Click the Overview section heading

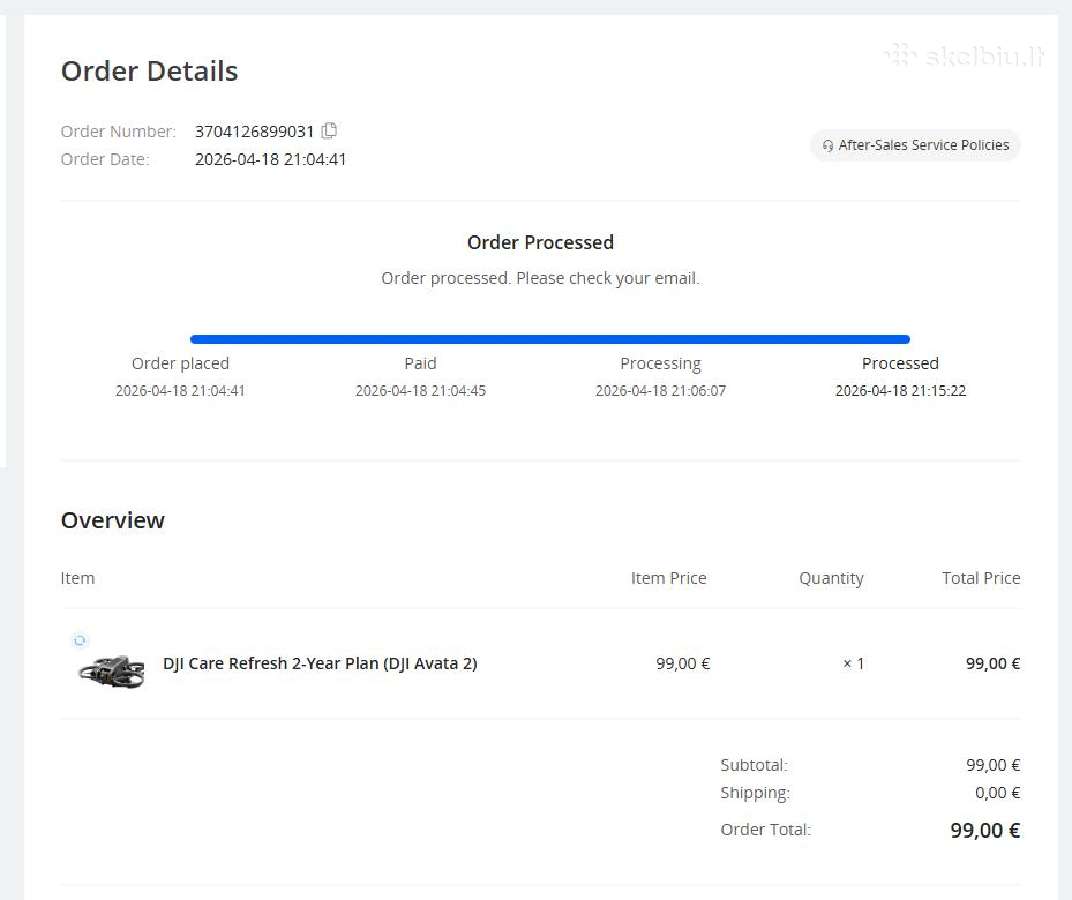pyautogui.click(x=113, y=520)
